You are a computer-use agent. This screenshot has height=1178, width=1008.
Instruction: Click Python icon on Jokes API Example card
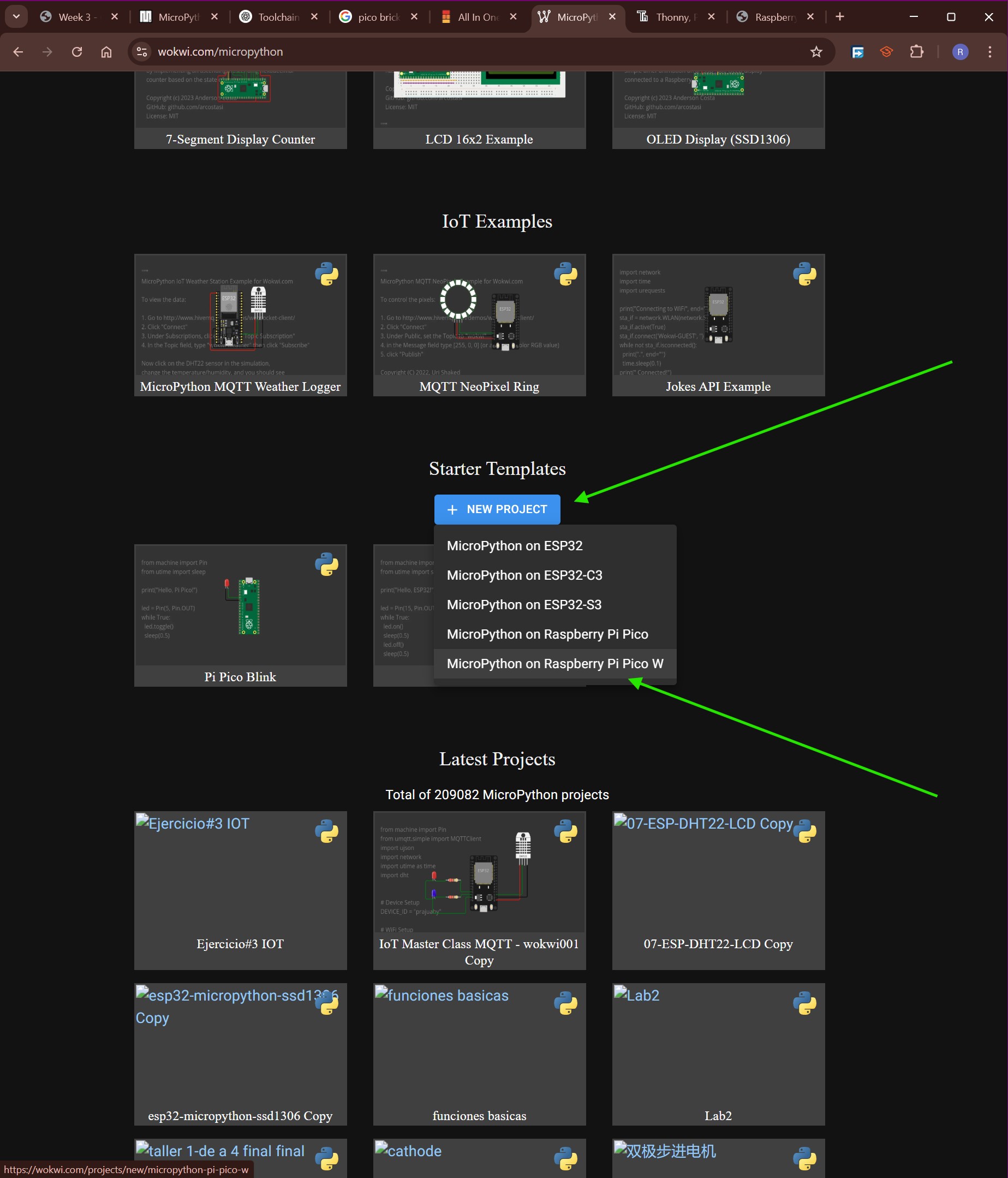tap(805, 274)
